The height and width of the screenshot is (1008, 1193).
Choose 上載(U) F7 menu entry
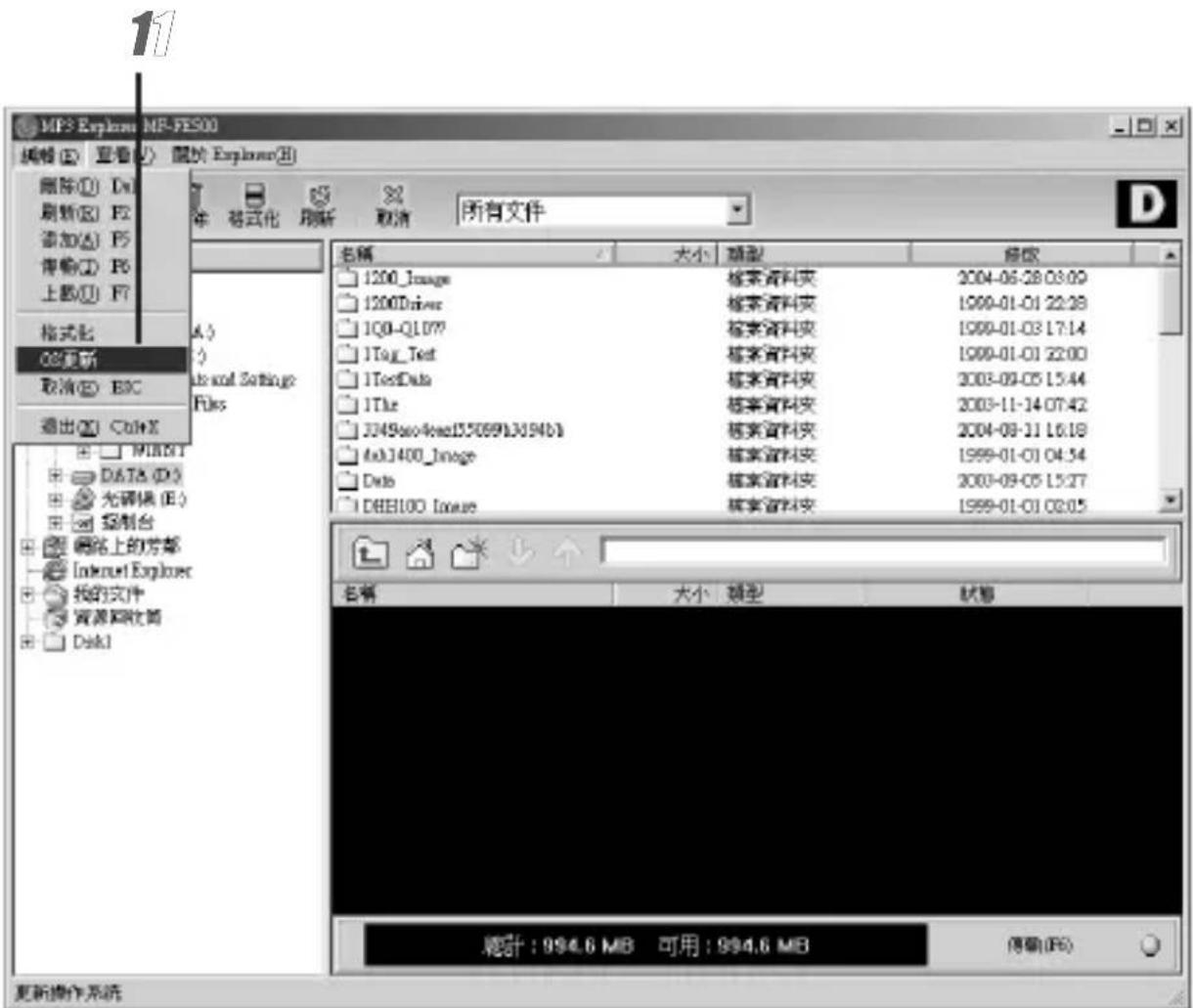(x=103, y=292)
